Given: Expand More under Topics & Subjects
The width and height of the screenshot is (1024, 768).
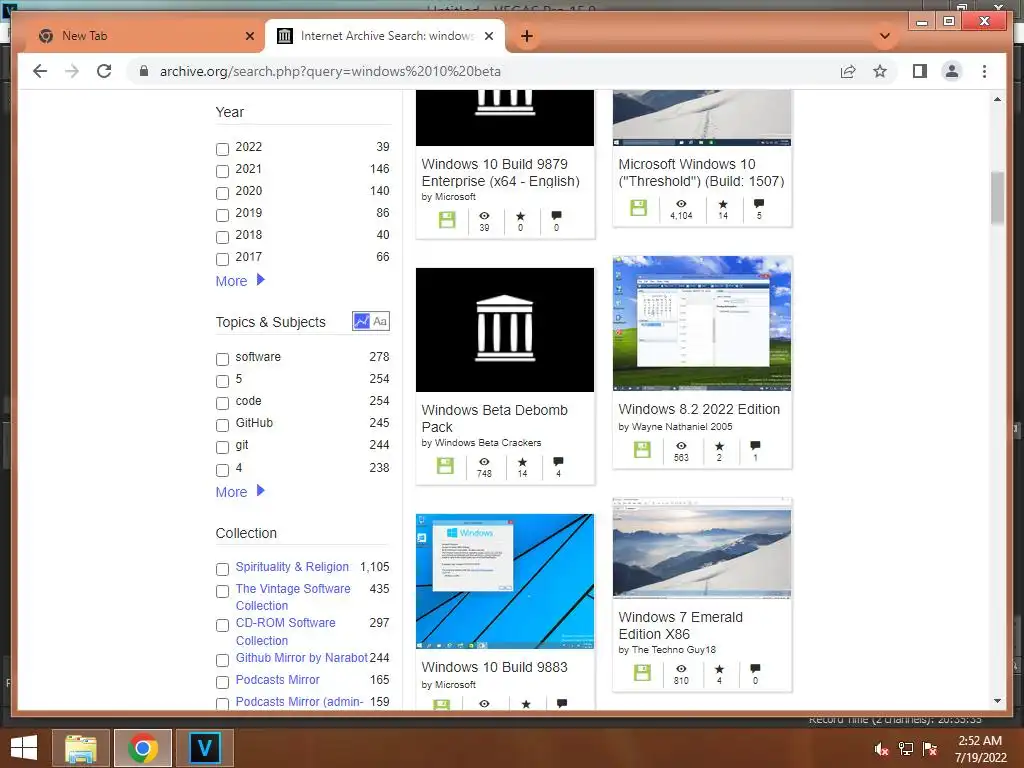Looking at the screenshot, I should [240, 492].
